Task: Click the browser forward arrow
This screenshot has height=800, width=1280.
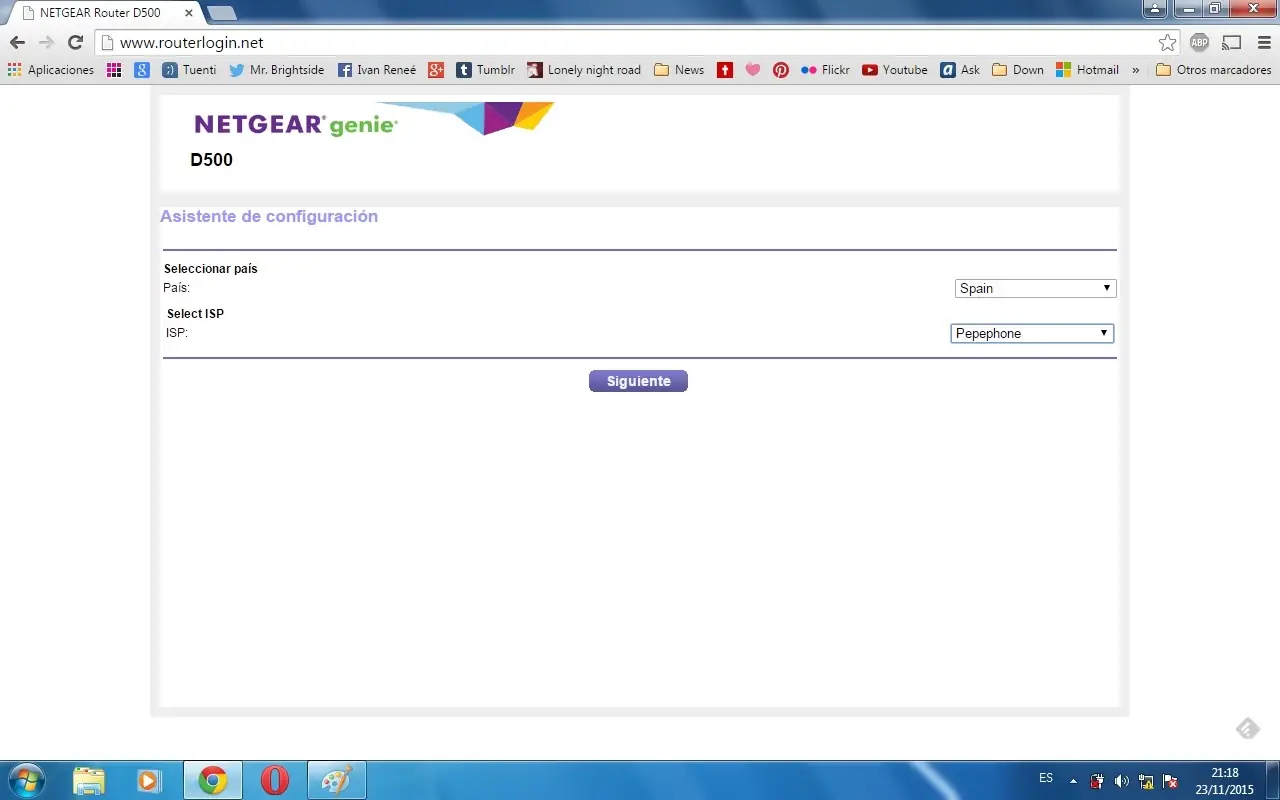Action: click(x=46, y=43)
